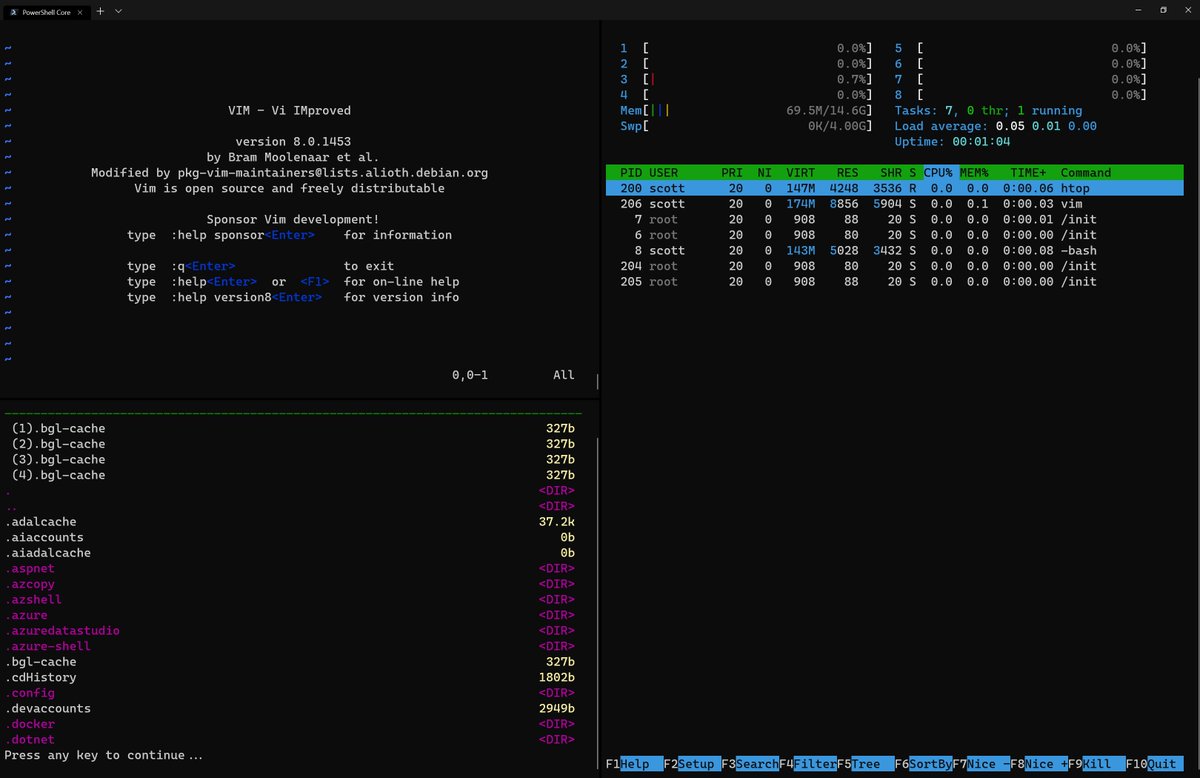Show htop help with F1Help
Screen dimensions: 1200x778
[630, 763]
